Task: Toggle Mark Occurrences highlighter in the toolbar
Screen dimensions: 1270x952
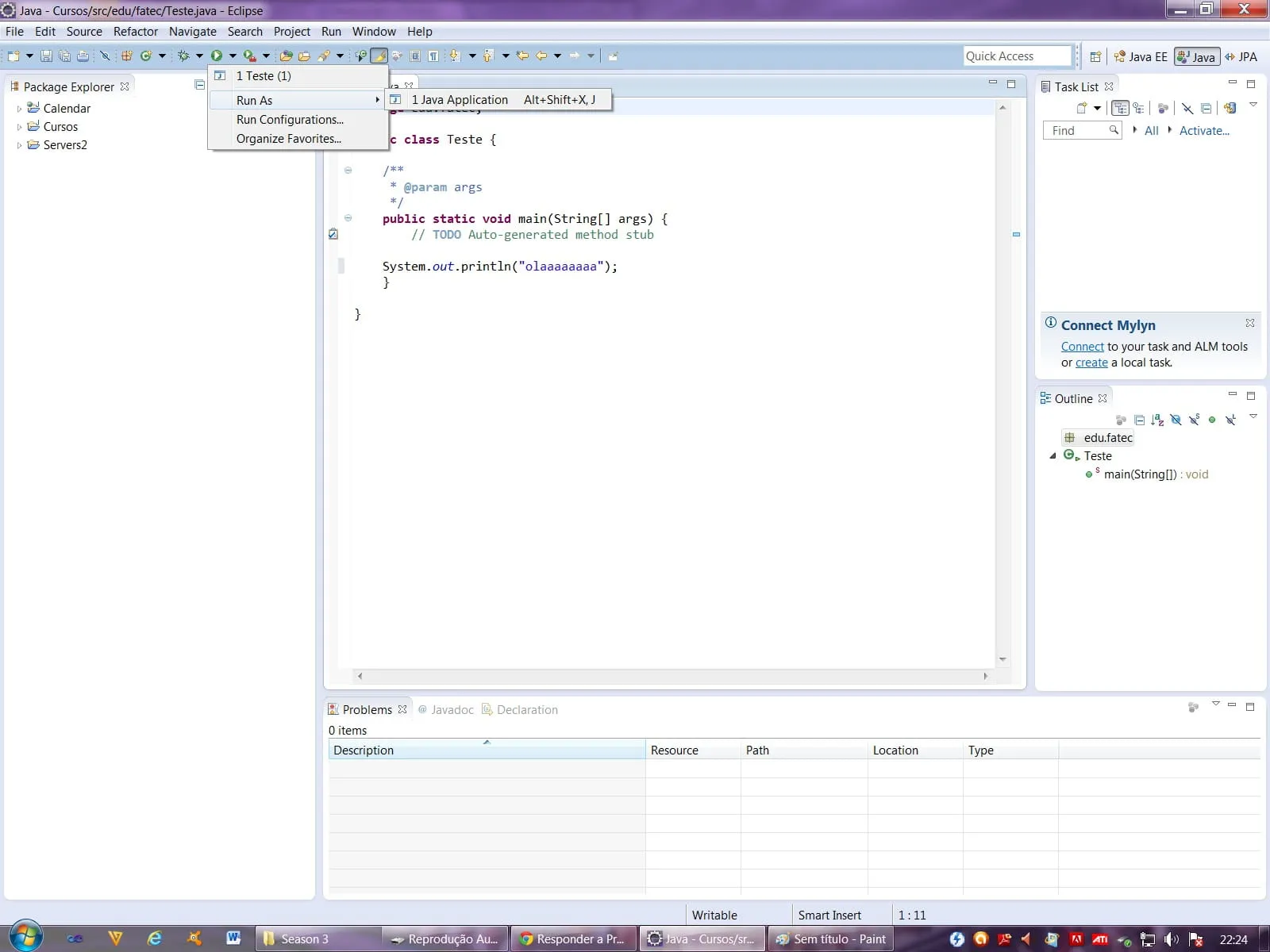Action: (x=379, y=56)
